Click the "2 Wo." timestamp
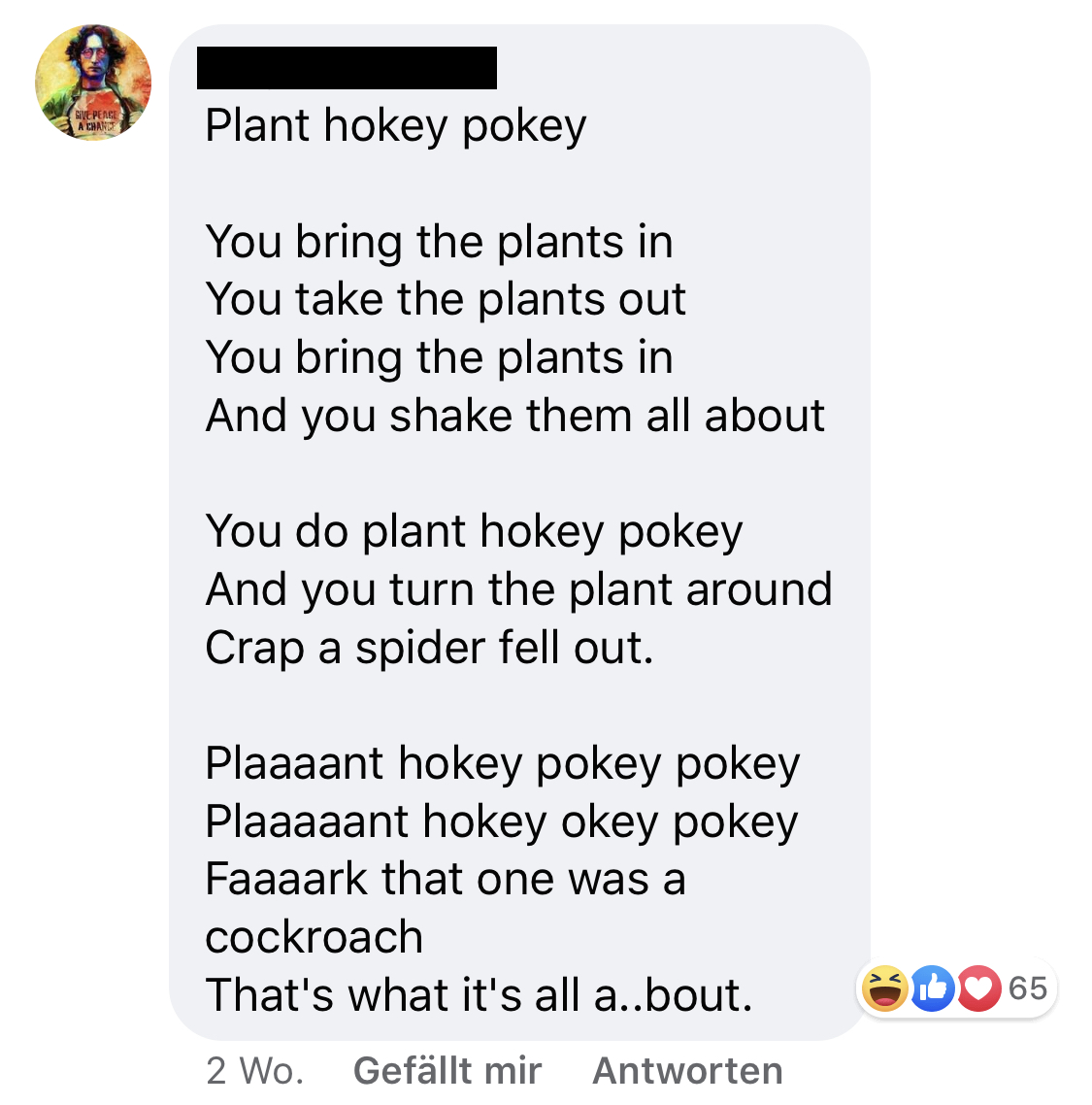The image size is (1092, 1105). (254, 1070)
